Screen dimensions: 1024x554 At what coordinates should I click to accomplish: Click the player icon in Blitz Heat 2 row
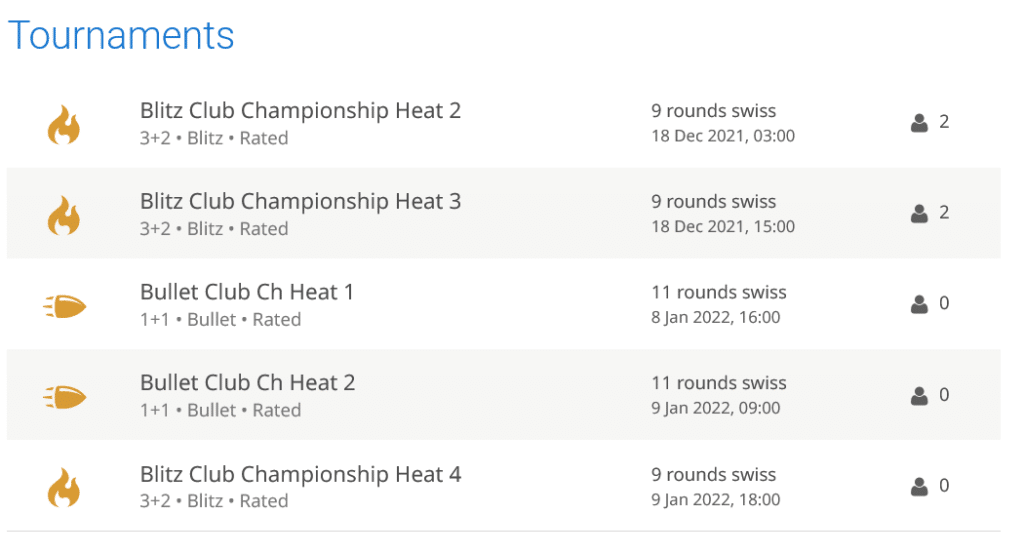point(919,123)
